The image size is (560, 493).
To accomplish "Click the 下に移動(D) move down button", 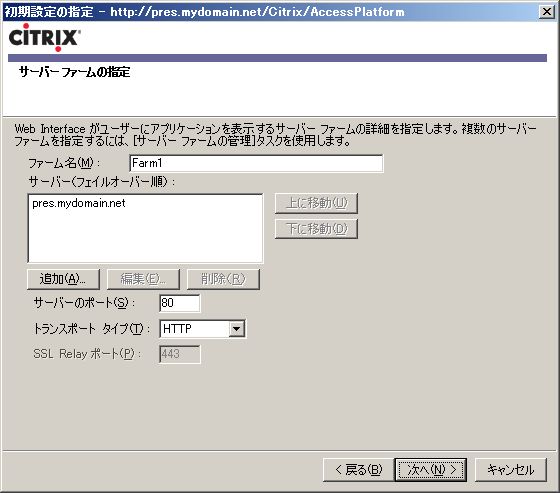I will [x=316, y=229].
